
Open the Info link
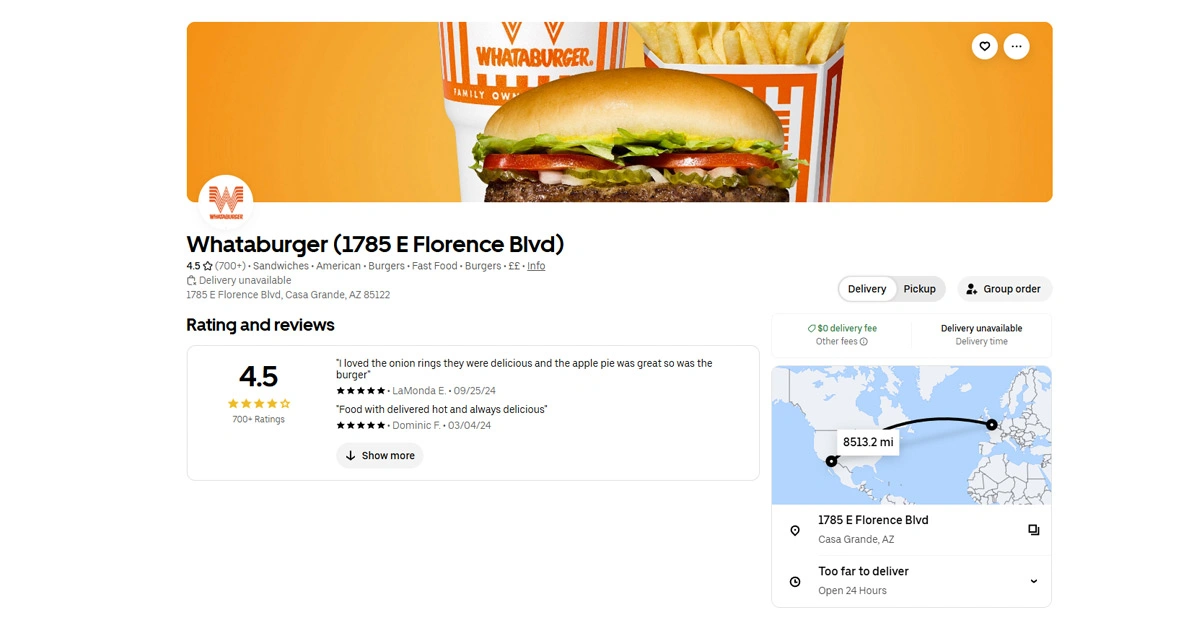(536, 266)
